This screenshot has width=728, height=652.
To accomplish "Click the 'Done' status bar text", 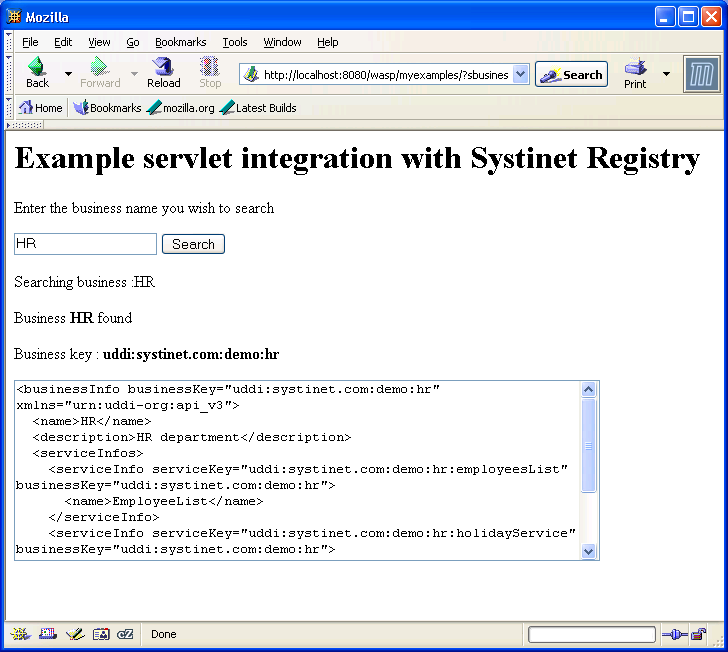I will [x=163, y=634].
